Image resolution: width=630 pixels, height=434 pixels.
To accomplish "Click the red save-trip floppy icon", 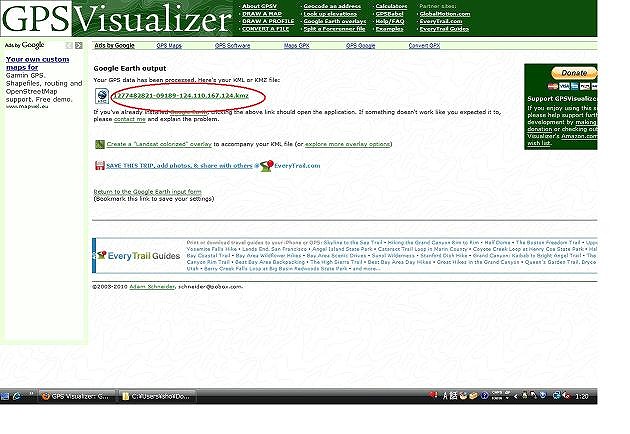I will point(100,166).
